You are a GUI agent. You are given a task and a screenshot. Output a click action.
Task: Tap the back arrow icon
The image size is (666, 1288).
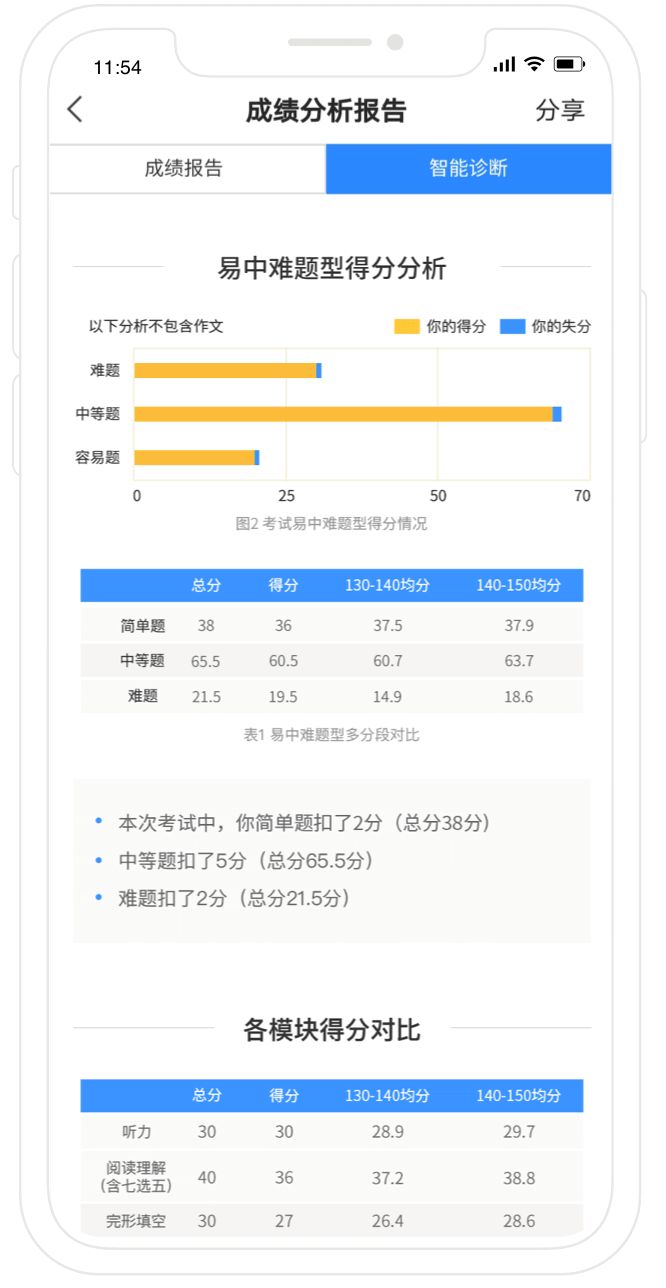(75, 110)
